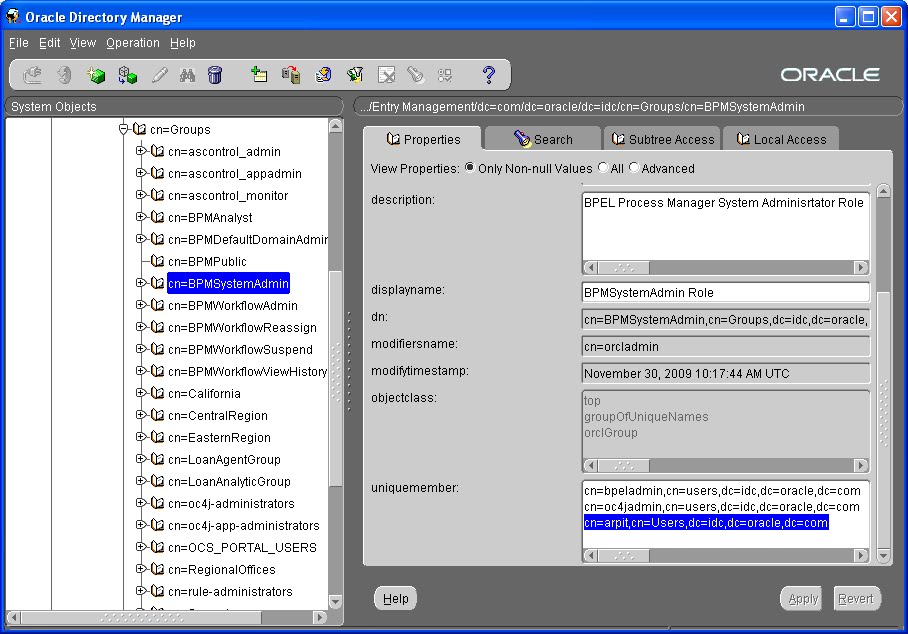Expand the cn=rule-administrators node
Image resolution: width=908 pixels, height=634 pixels.
click(x=141, y=591)
